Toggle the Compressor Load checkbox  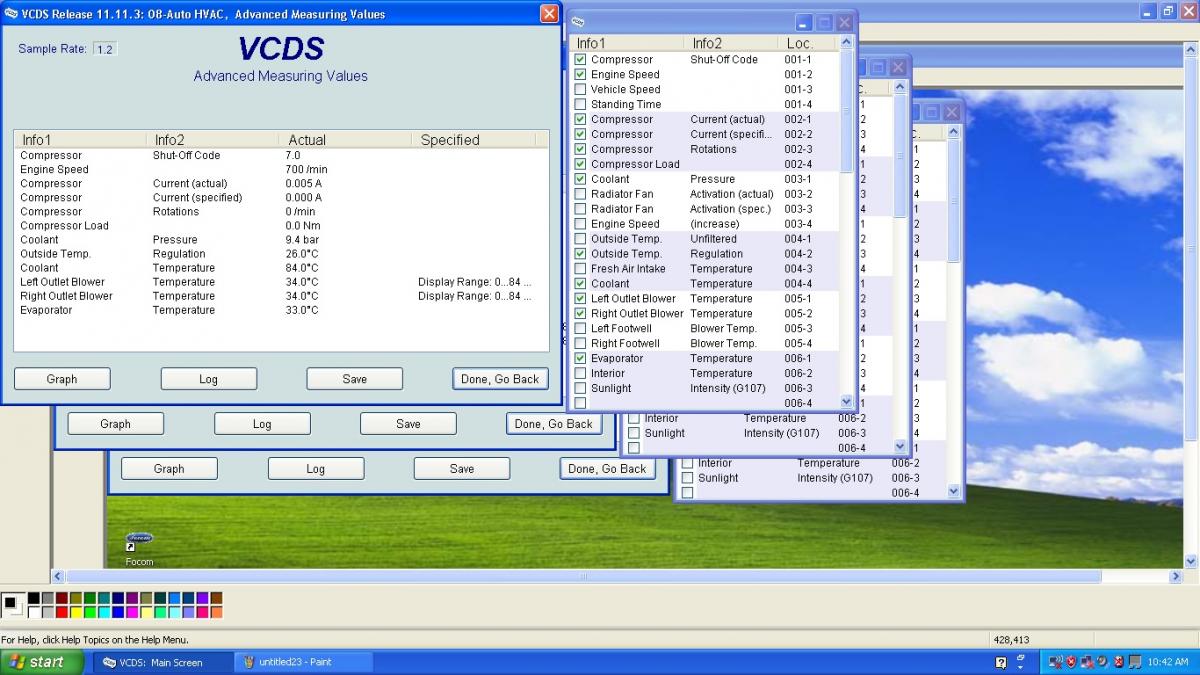point(580,164)
